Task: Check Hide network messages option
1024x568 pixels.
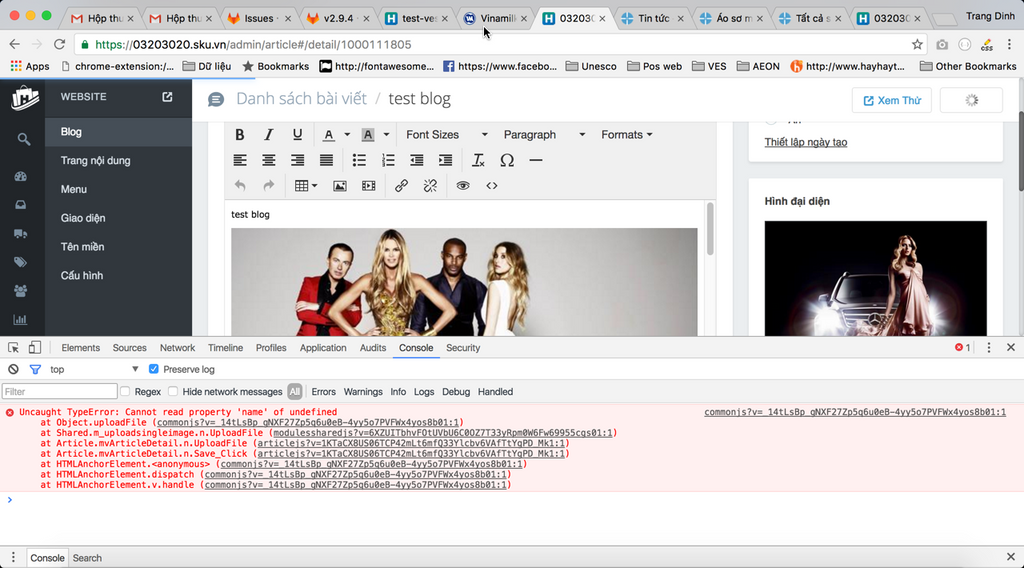Action: coord(173,392)
